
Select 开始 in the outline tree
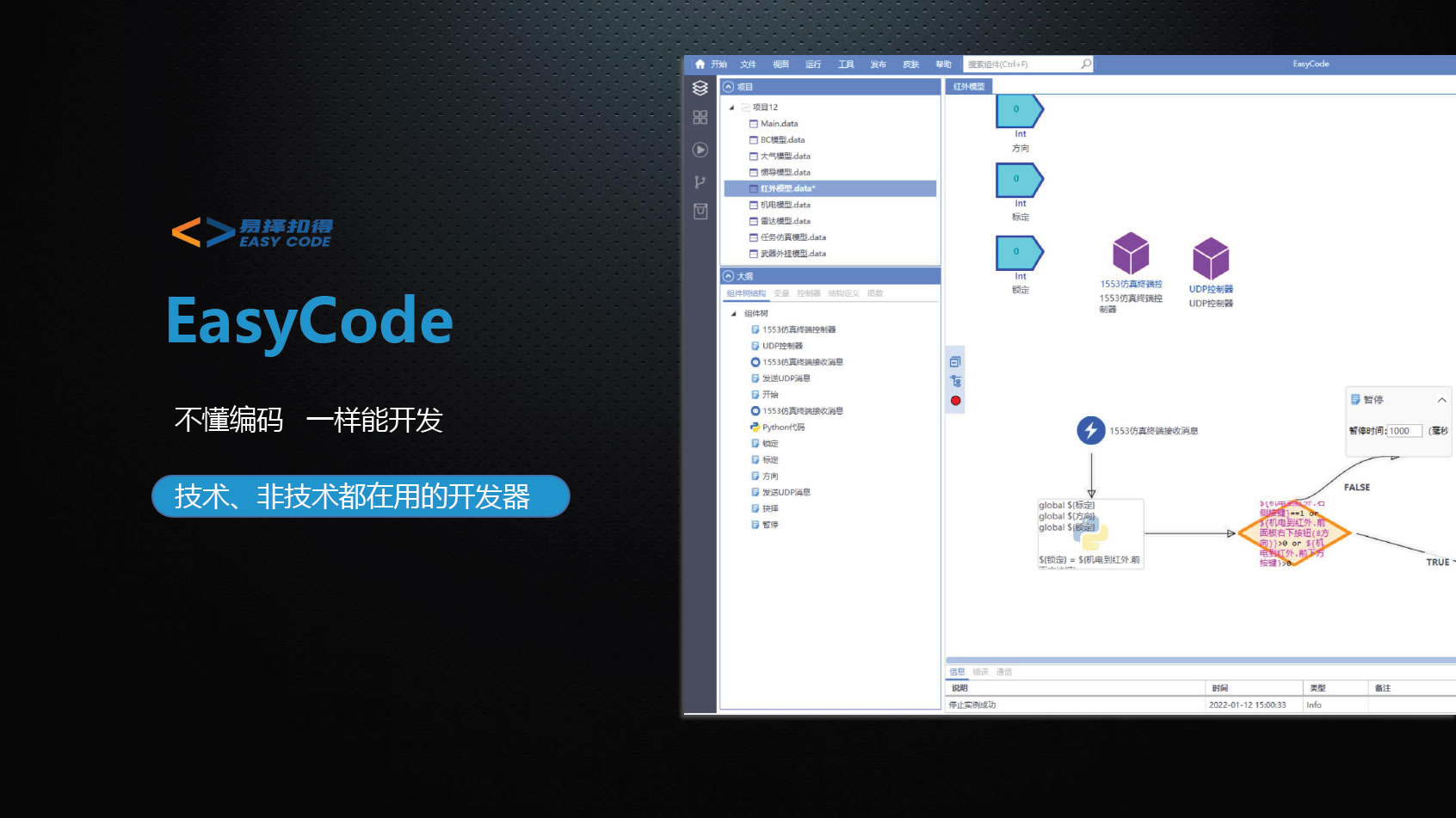(770, 395)
